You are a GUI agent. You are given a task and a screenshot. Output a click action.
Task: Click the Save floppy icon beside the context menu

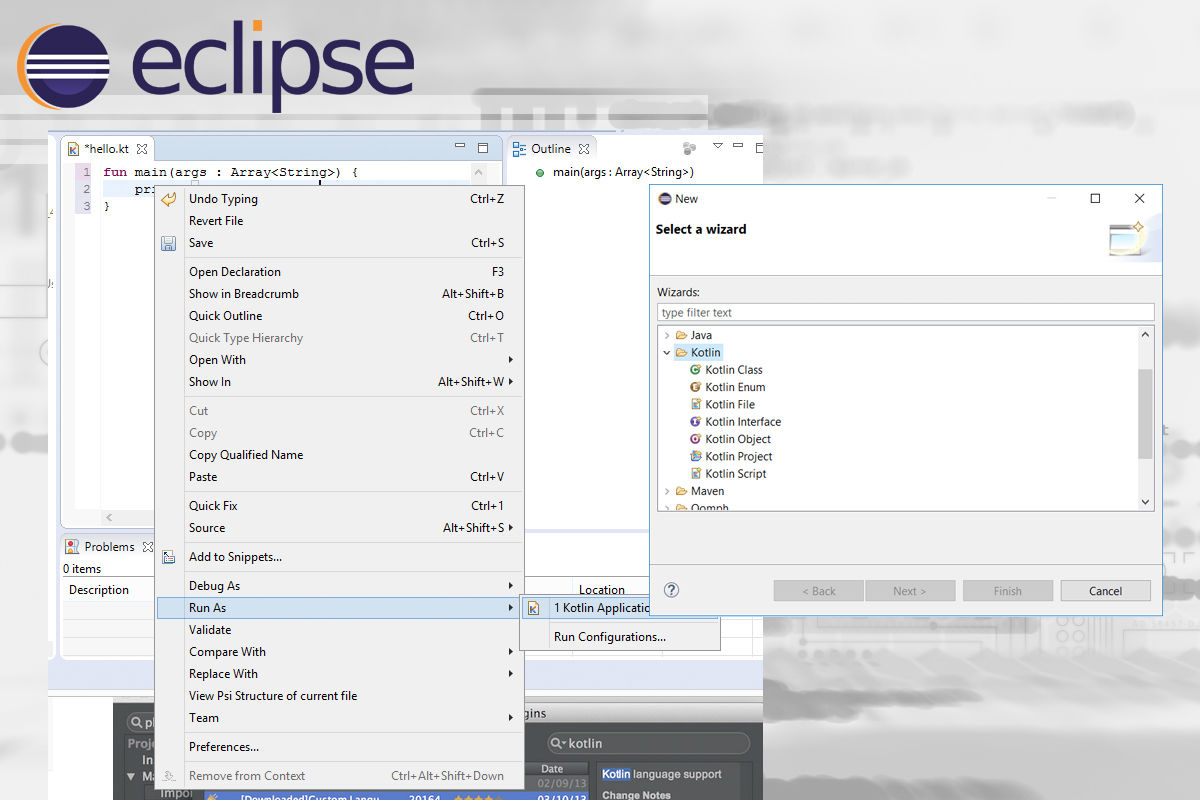click(x=168, y=242)
